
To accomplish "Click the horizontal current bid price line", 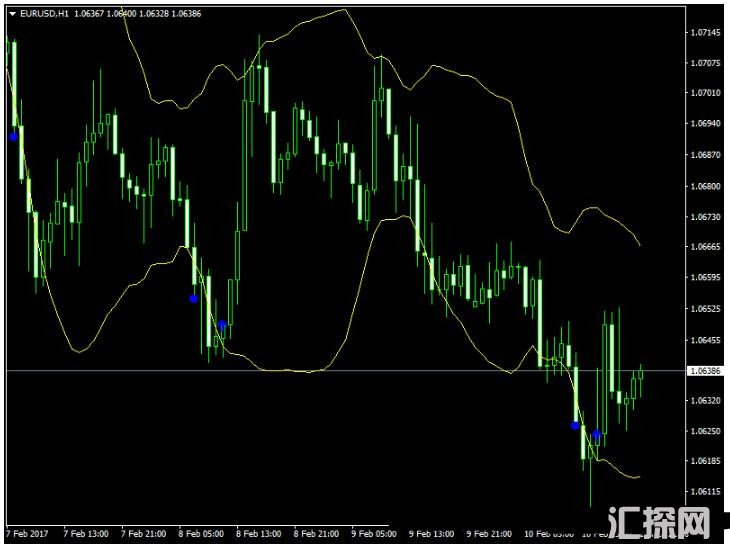I will 346,371.
